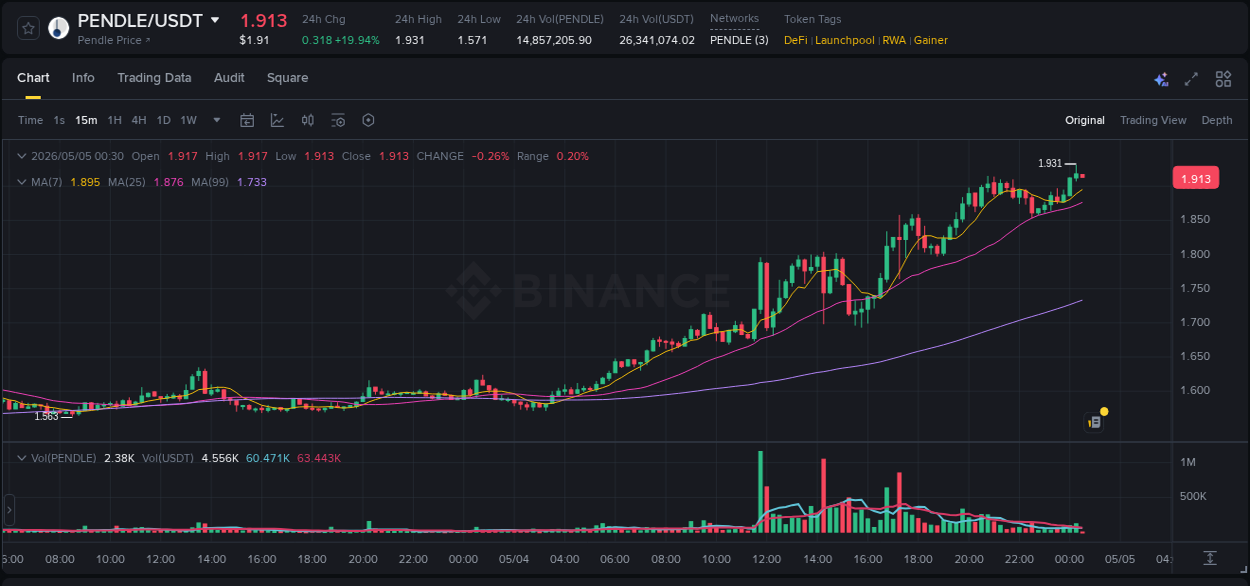Click the volume value 60.471K
1250x586 pixels.
(x=268, y=458)
